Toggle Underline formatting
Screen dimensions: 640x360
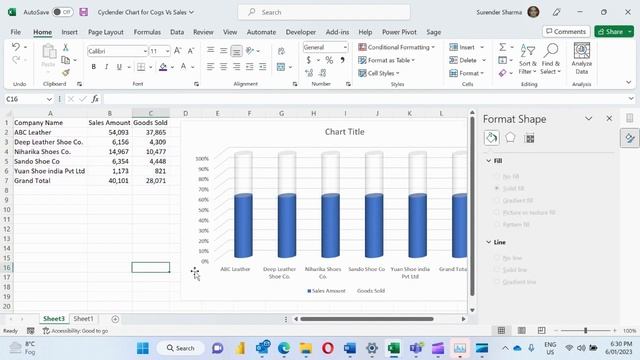tap(119, 67)
